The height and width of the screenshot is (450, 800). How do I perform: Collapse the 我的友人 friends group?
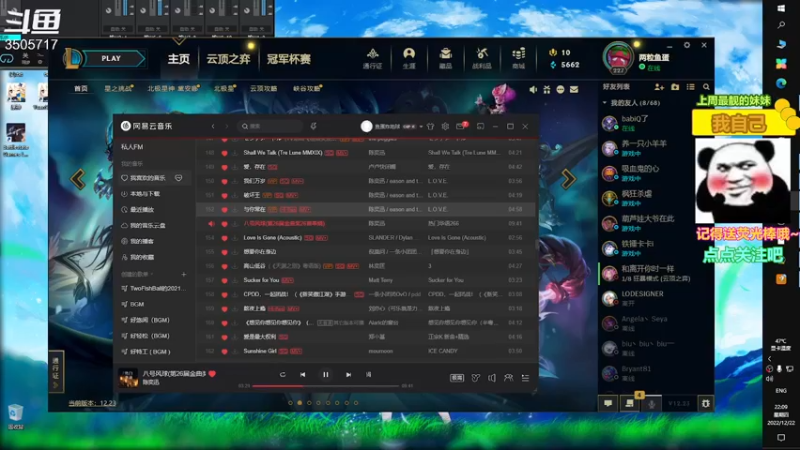(x=605, y=103)
